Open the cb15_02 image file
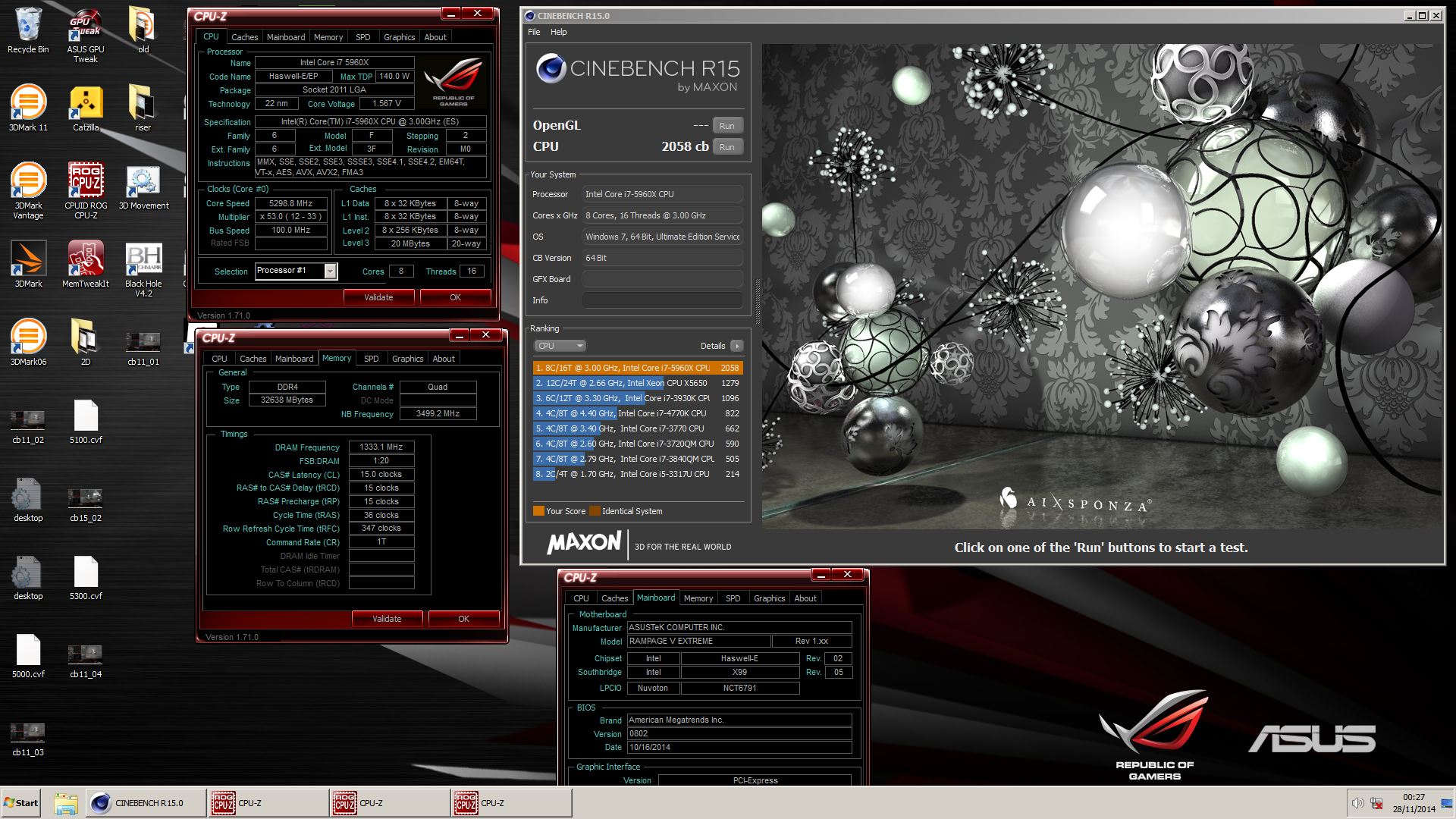 [86, 504]
